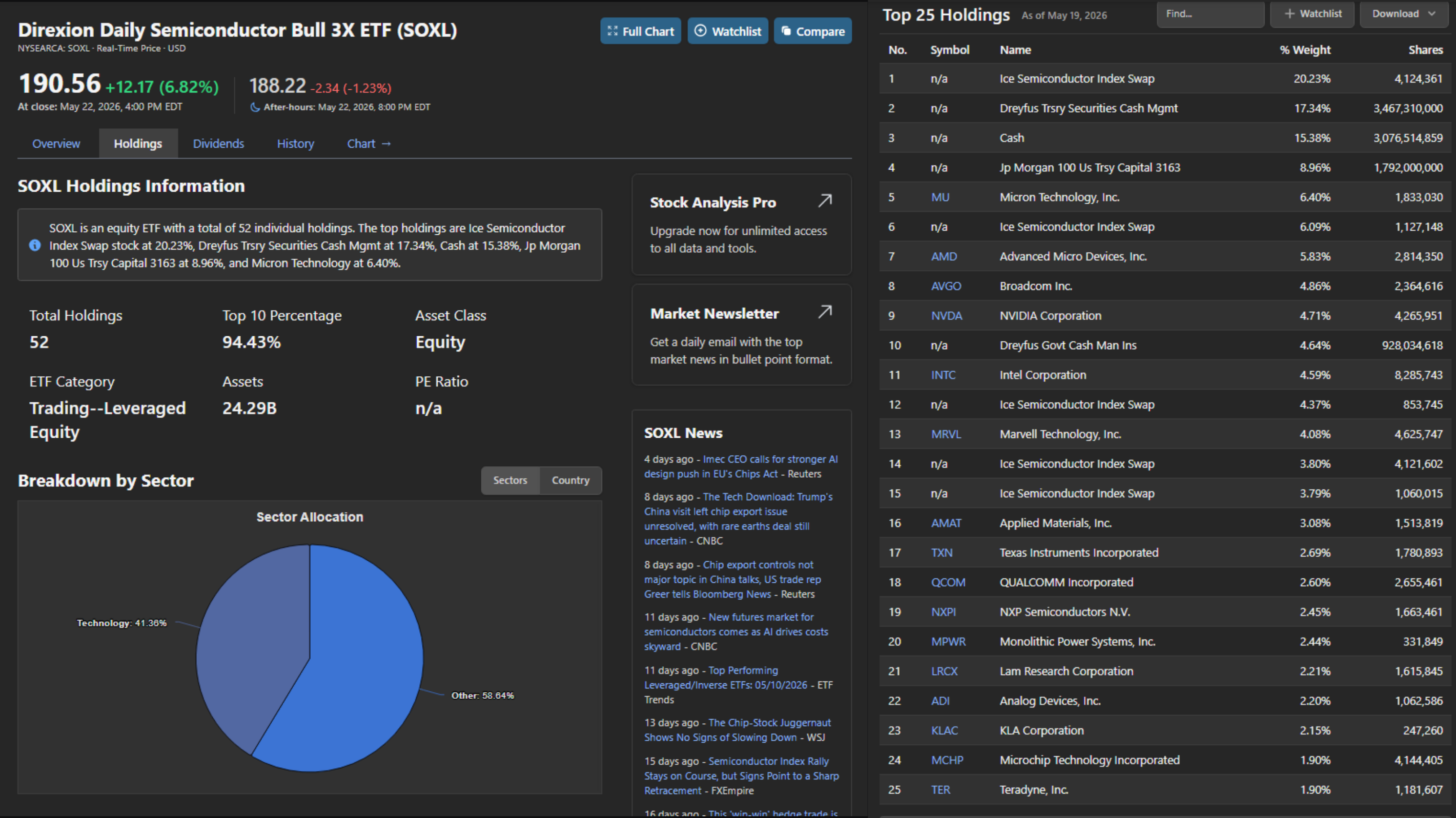This screenshot has height=818, width=1456.
Task: Click the 20.23% weight cell
Action: point(1312,79)
